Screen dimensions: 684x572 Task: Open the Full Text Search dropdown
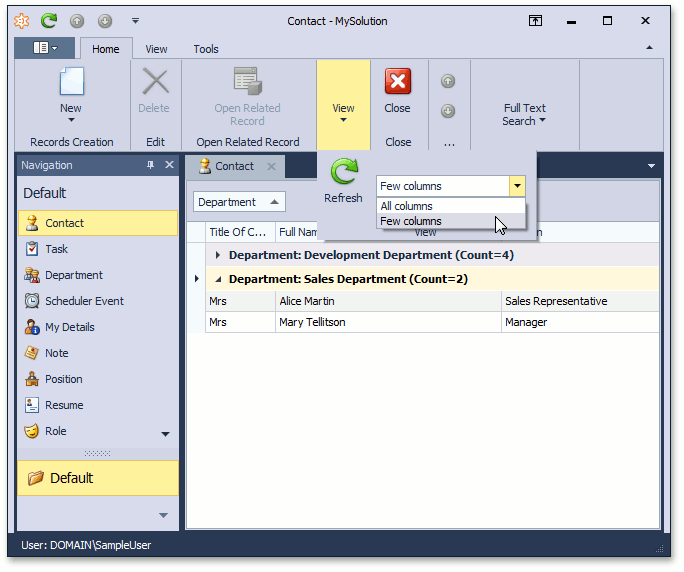(524, 114)
